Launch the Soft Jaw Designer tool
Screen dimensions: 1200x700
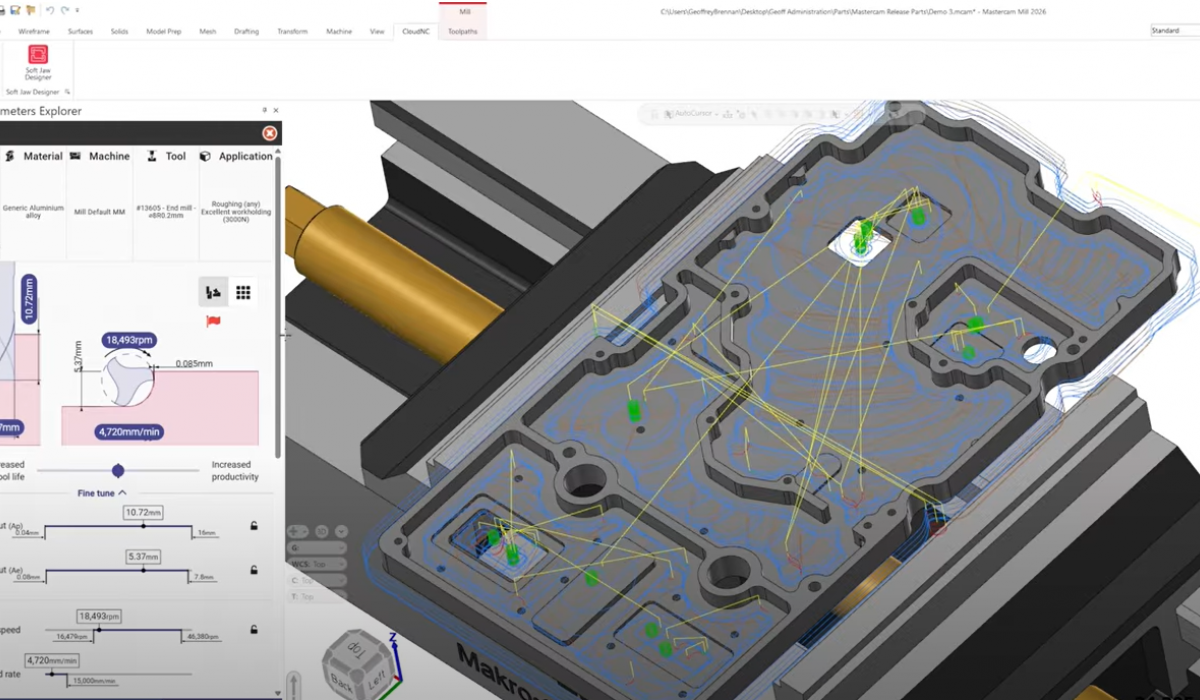click(x=37, y=62)
